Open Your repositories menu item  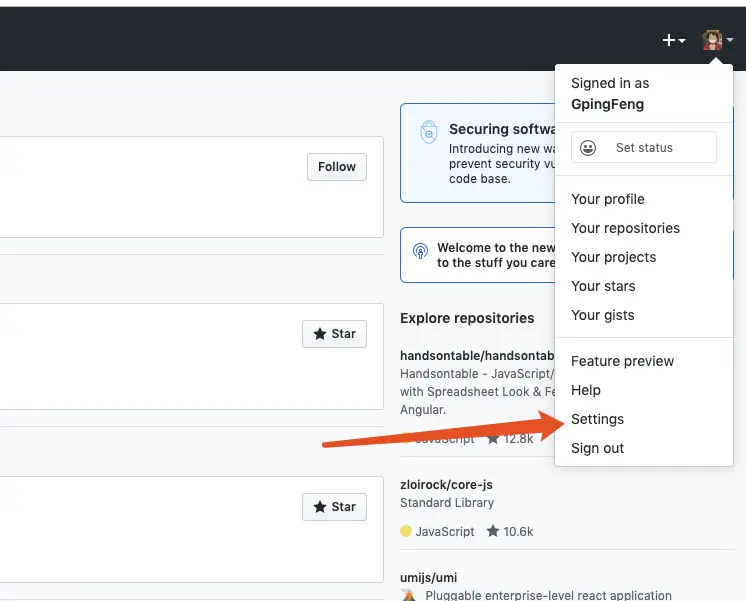(x=625, y=228)
